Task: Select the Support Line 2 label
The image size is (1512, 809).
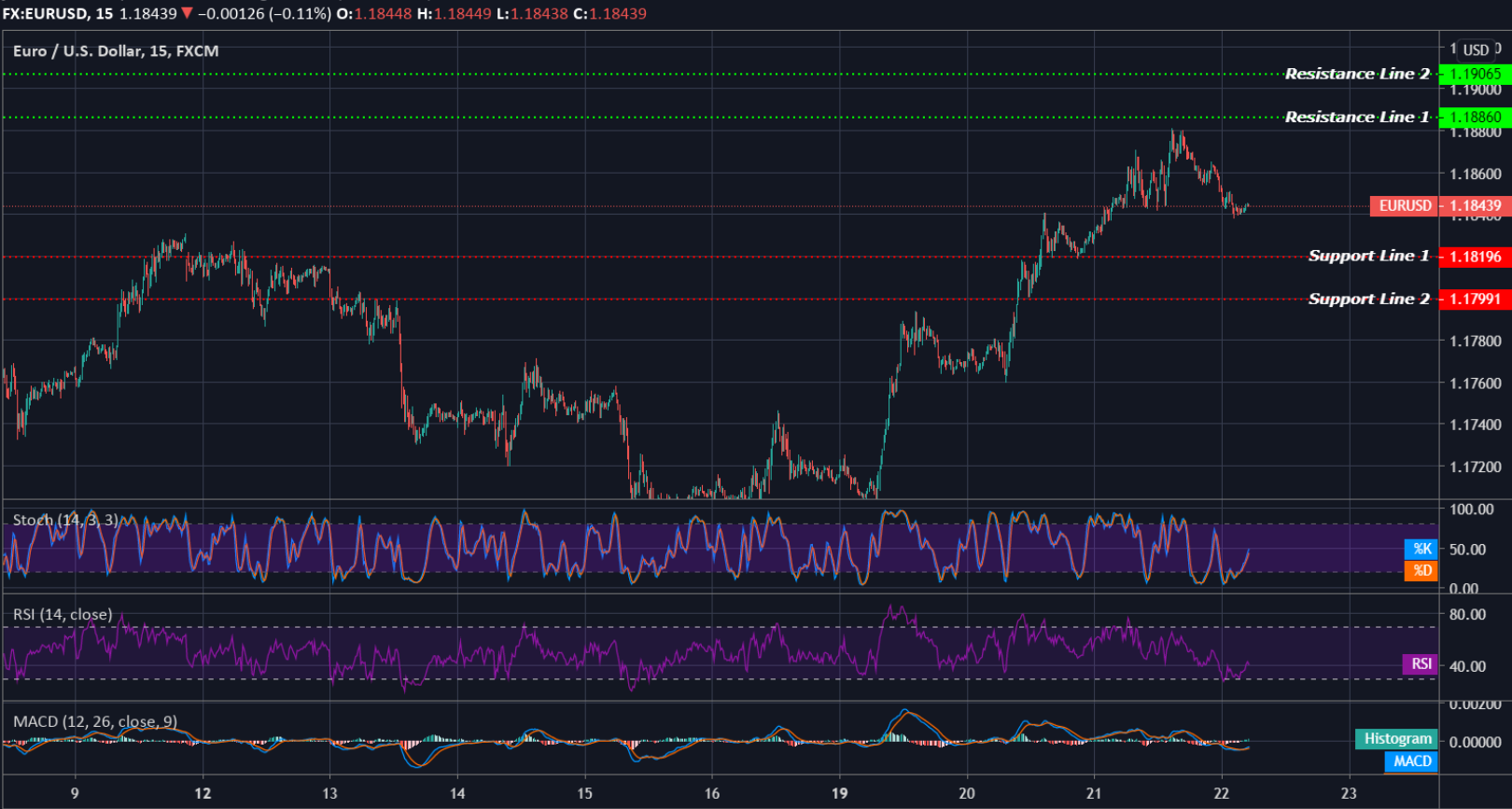Action: click(x=1368, y=299)
